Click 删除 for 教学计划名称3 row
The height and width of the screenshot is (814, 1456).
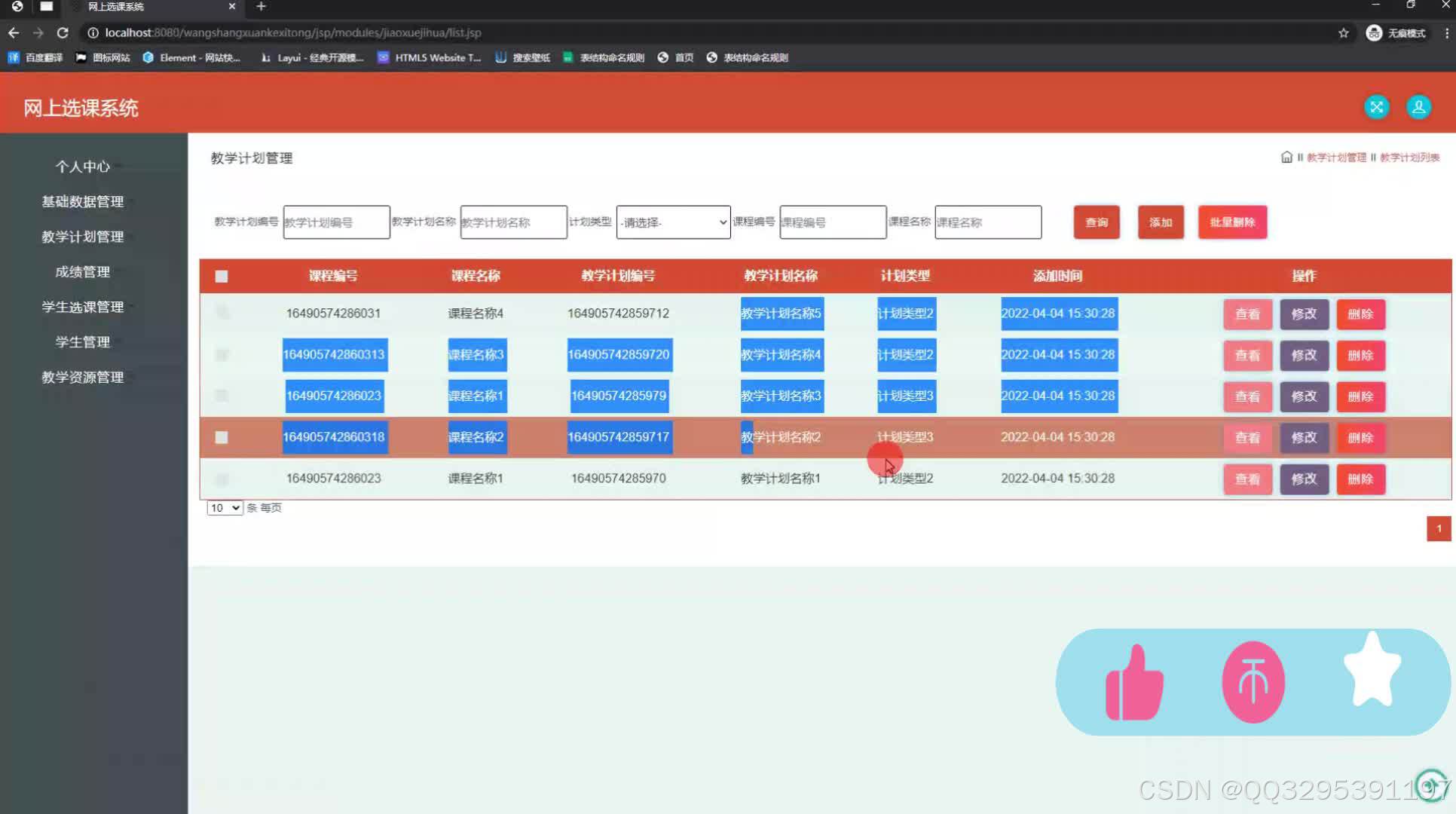(1360, 396)
